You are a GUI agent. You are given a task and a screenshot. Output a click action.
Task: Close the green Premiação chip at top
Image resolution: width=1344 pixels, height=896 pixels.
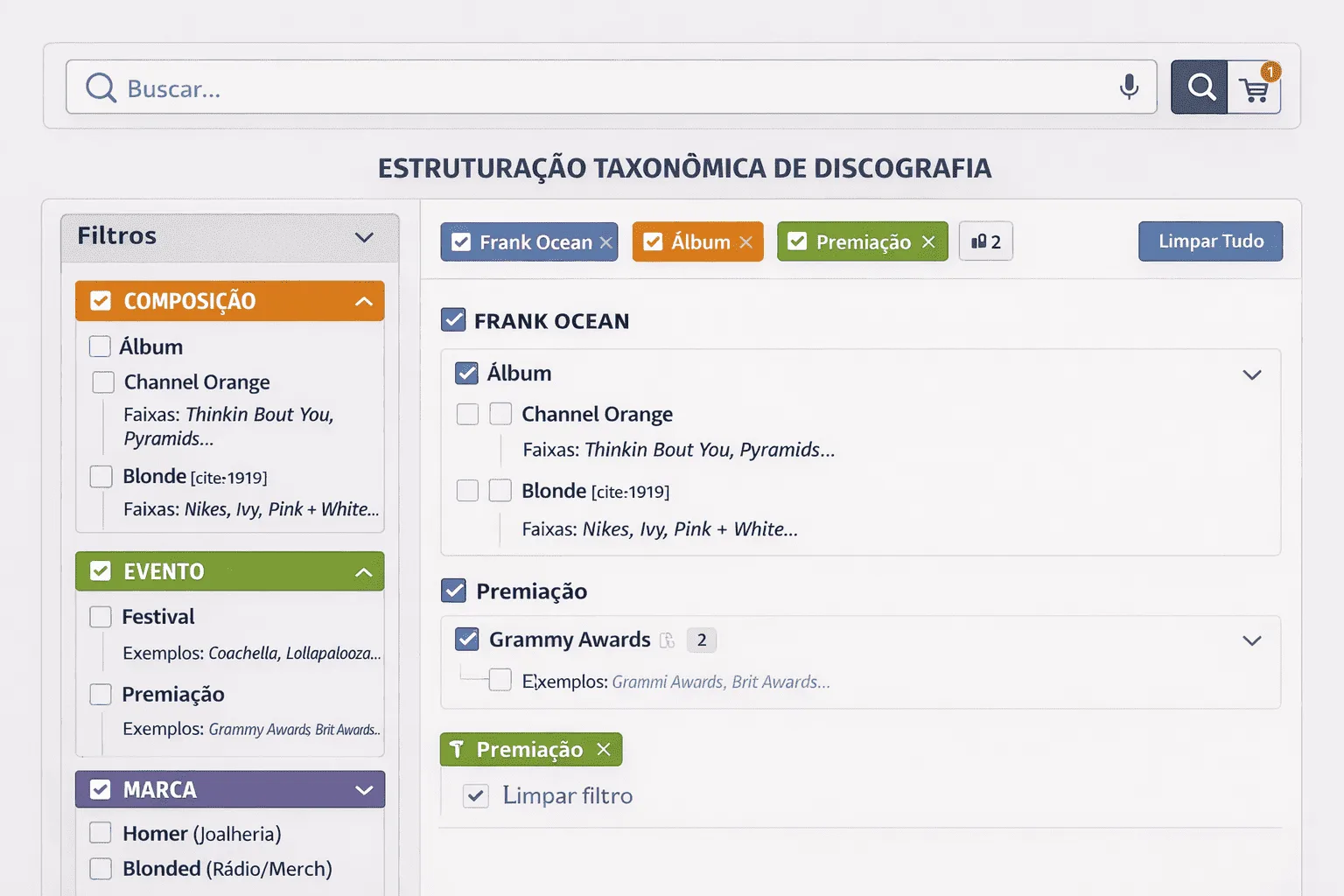click(x=928, y=242)
